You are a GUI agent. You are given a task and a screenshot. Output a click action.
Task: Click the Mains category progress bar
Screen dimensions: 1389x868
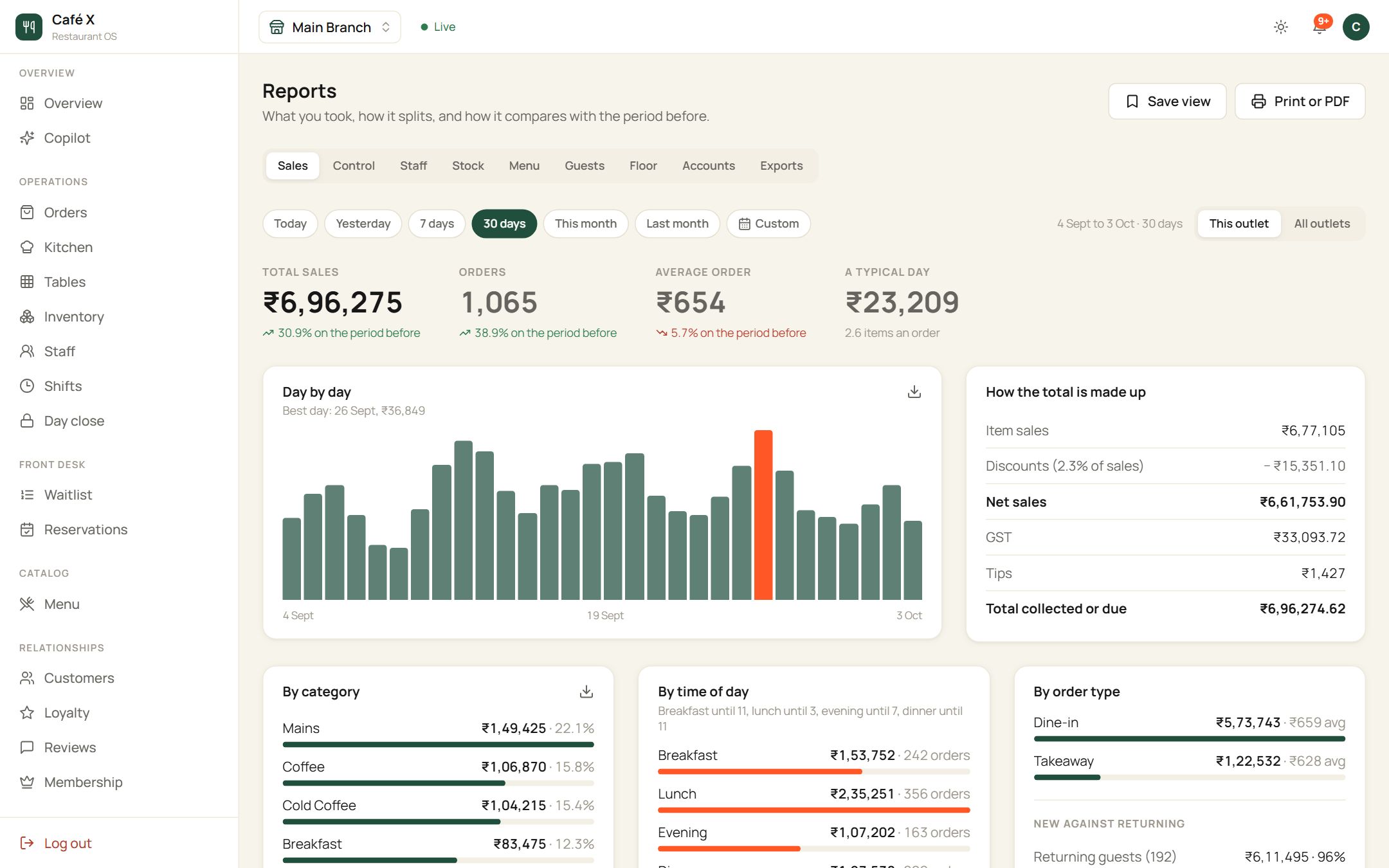(x=438, y=745)
